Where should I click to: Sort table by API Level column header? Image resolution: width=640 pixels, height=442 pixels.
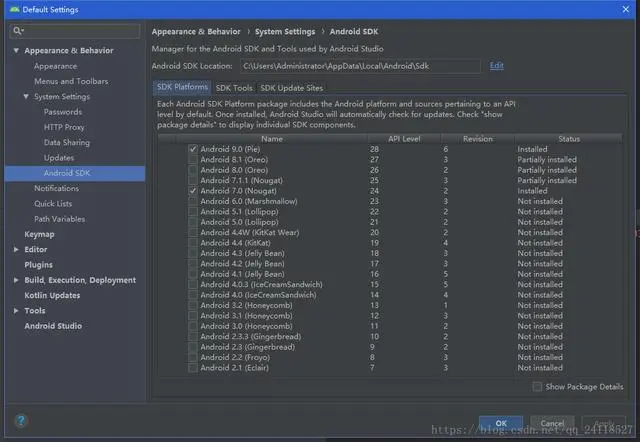[404, 139]
